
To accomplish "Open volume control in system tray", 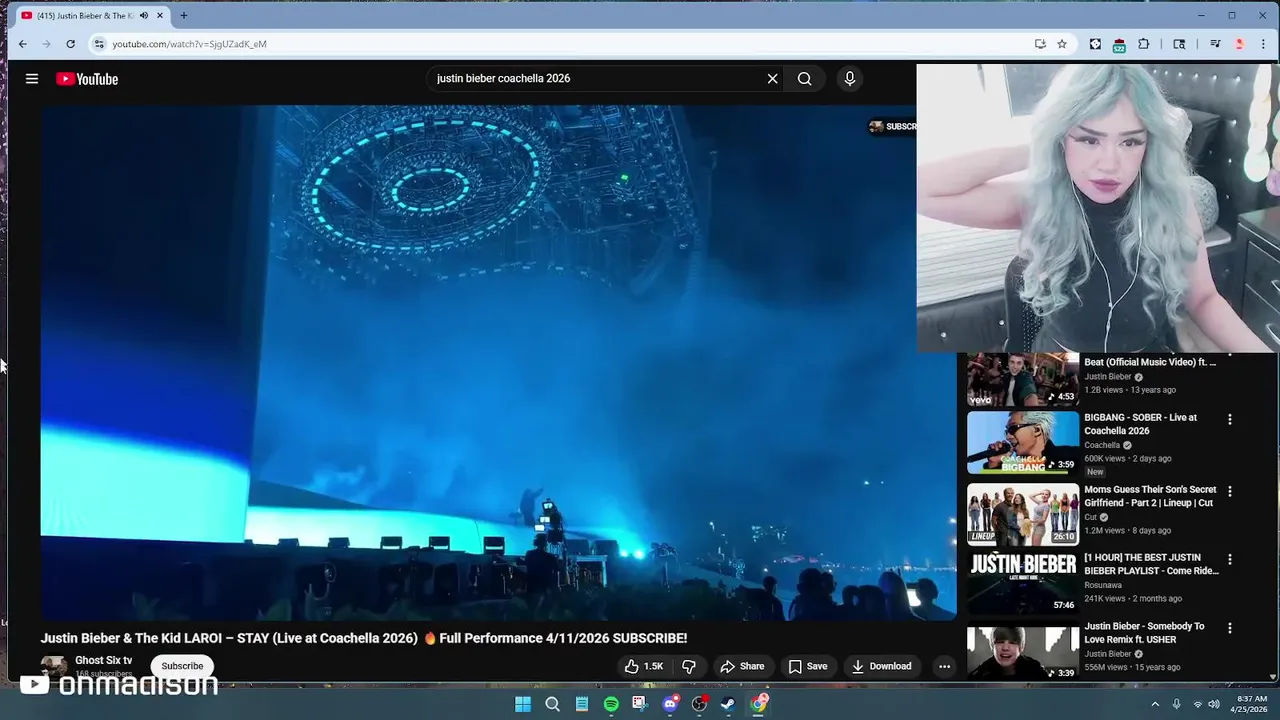I will click(1213, 704).
